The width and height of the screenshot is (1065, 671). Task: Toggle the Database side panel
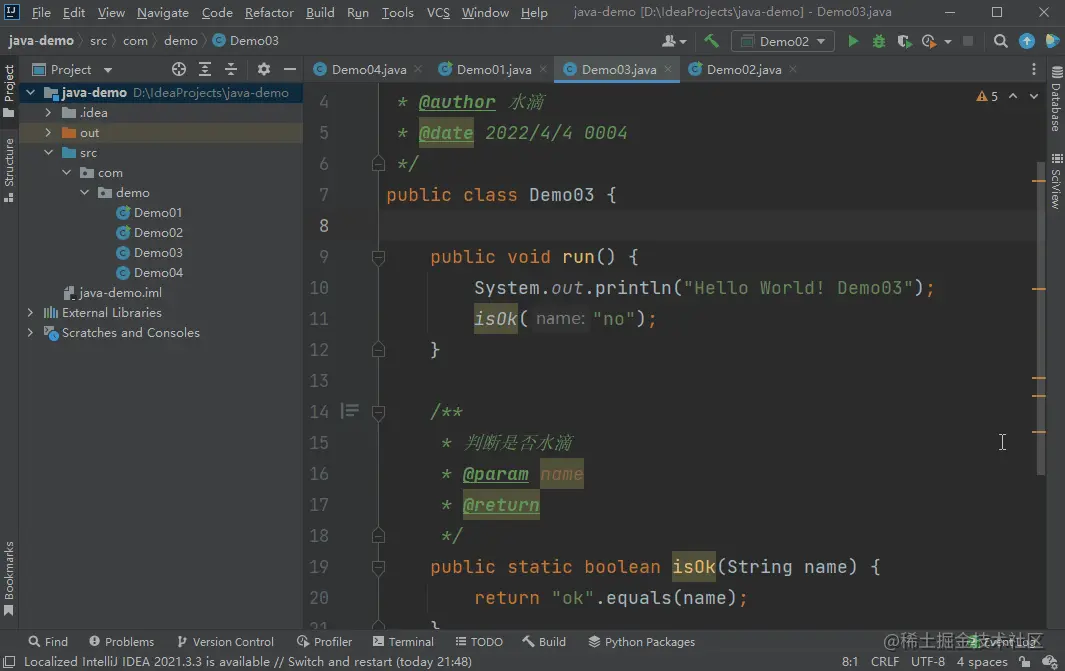1055,101
